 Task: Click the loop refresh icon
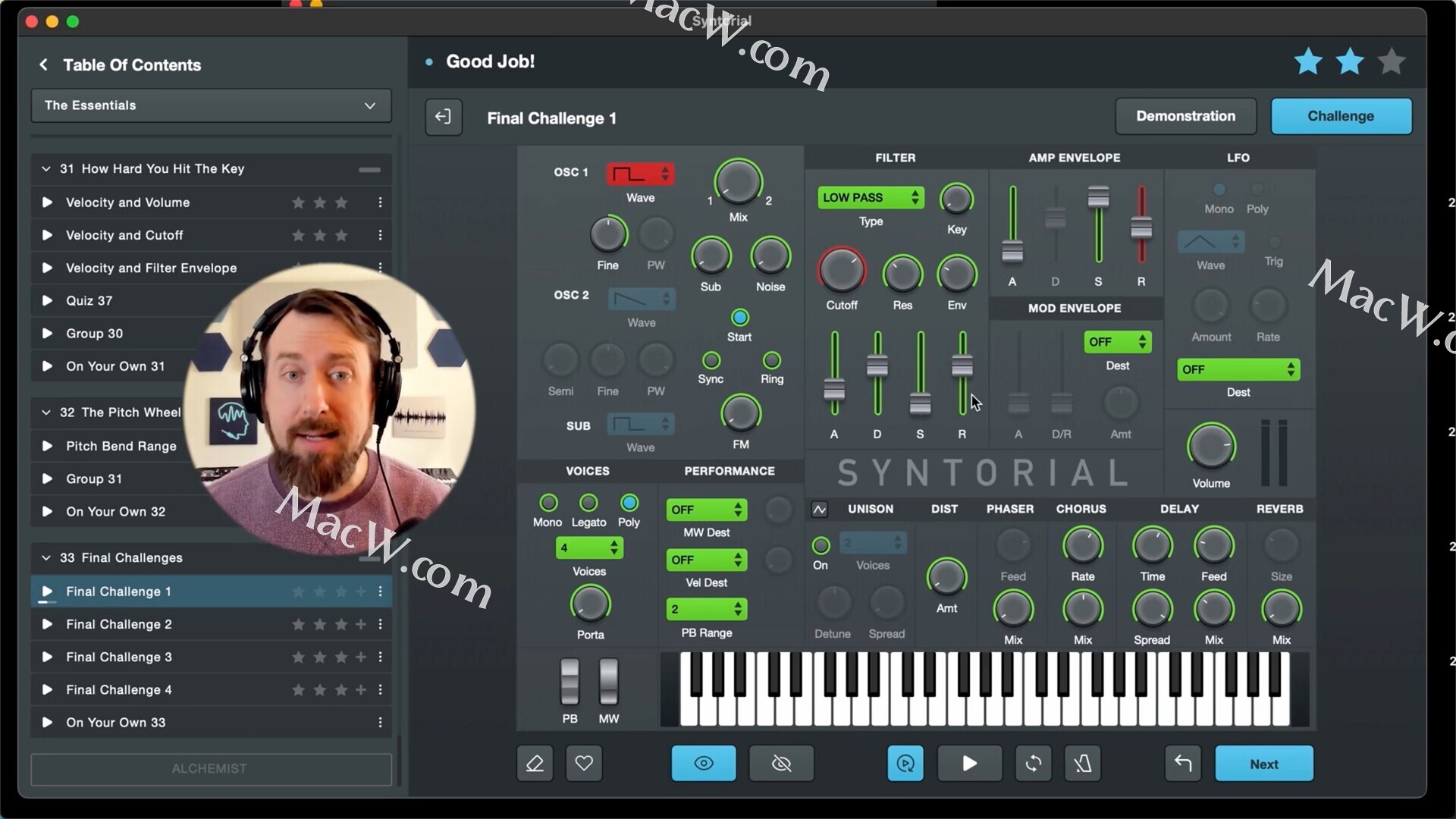click(1034, 764)
